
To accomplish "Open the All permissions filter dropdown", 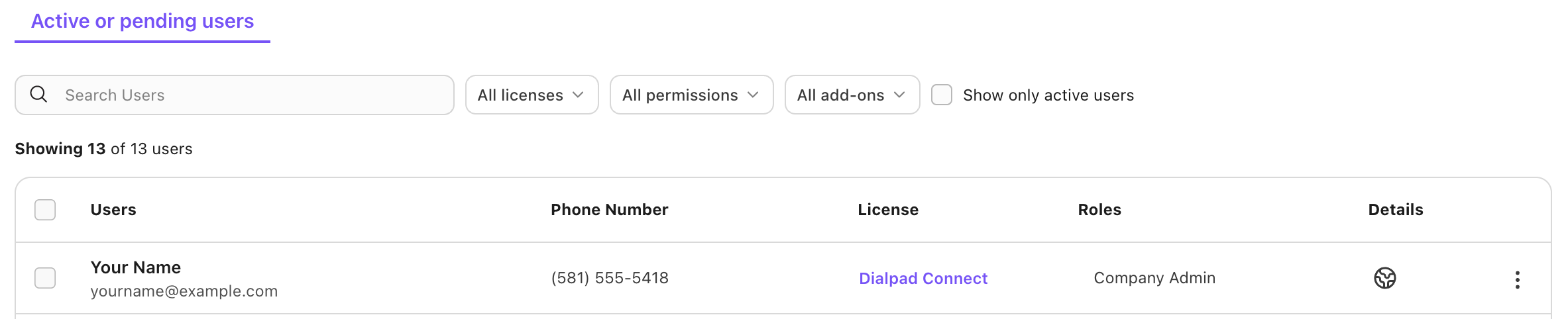I will [x=692, y=95].
